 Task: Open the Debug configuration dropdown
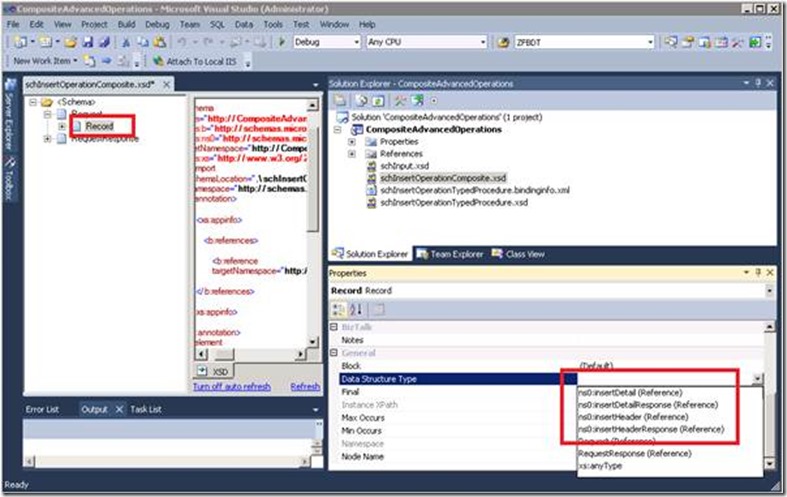tap(357, 42)
